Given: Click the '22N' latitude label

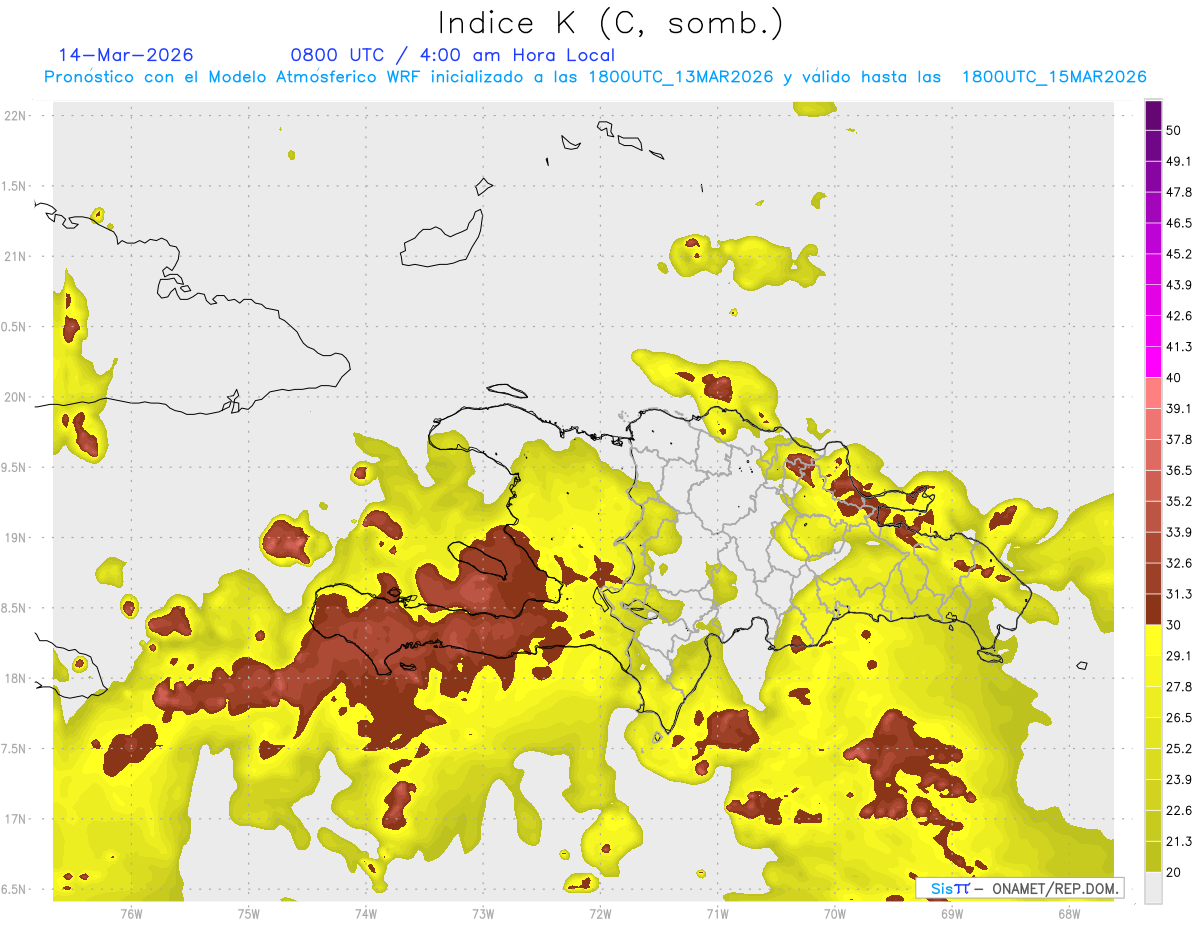Looking at the screenshot, I should click(15, 115).
